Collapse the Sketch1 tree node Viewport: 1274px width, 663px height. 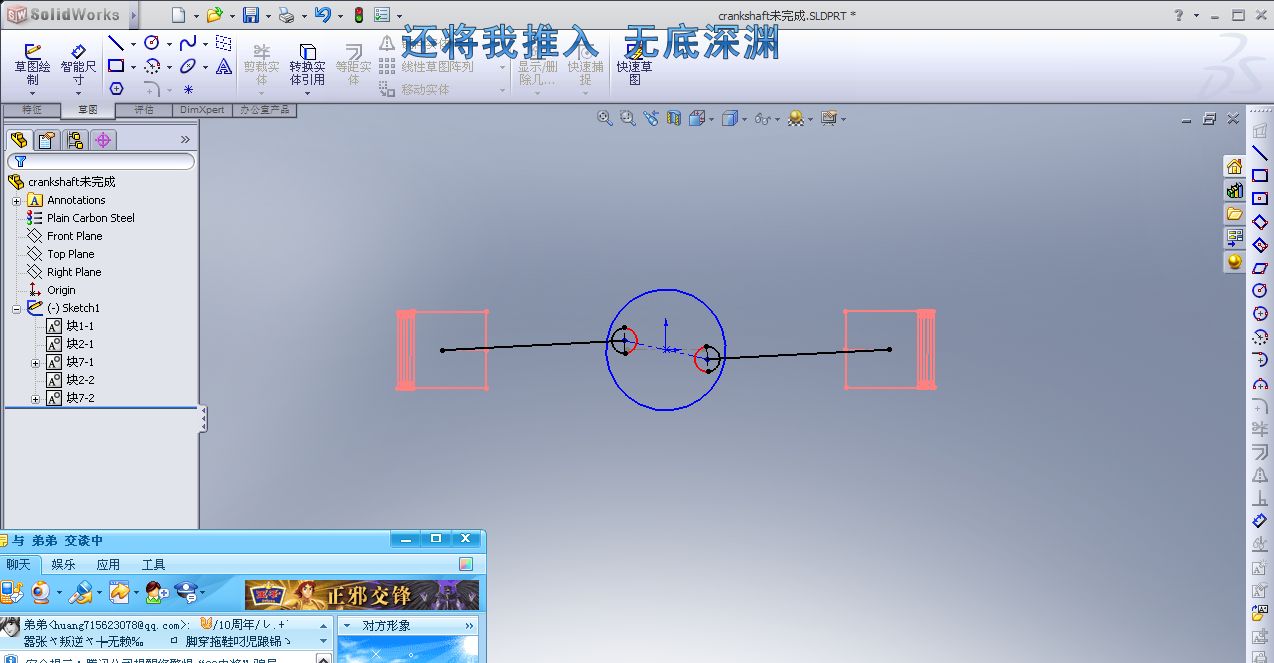pos(16,308)
